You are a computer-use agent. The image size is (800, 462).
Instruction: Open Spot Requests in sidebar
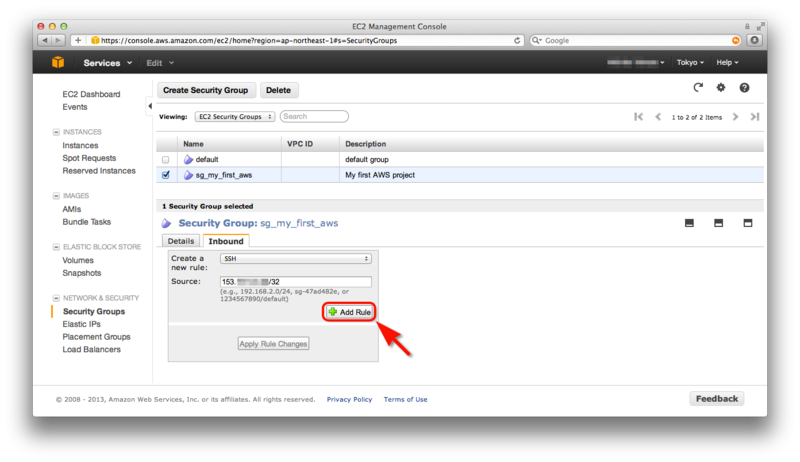coord(89,158)
